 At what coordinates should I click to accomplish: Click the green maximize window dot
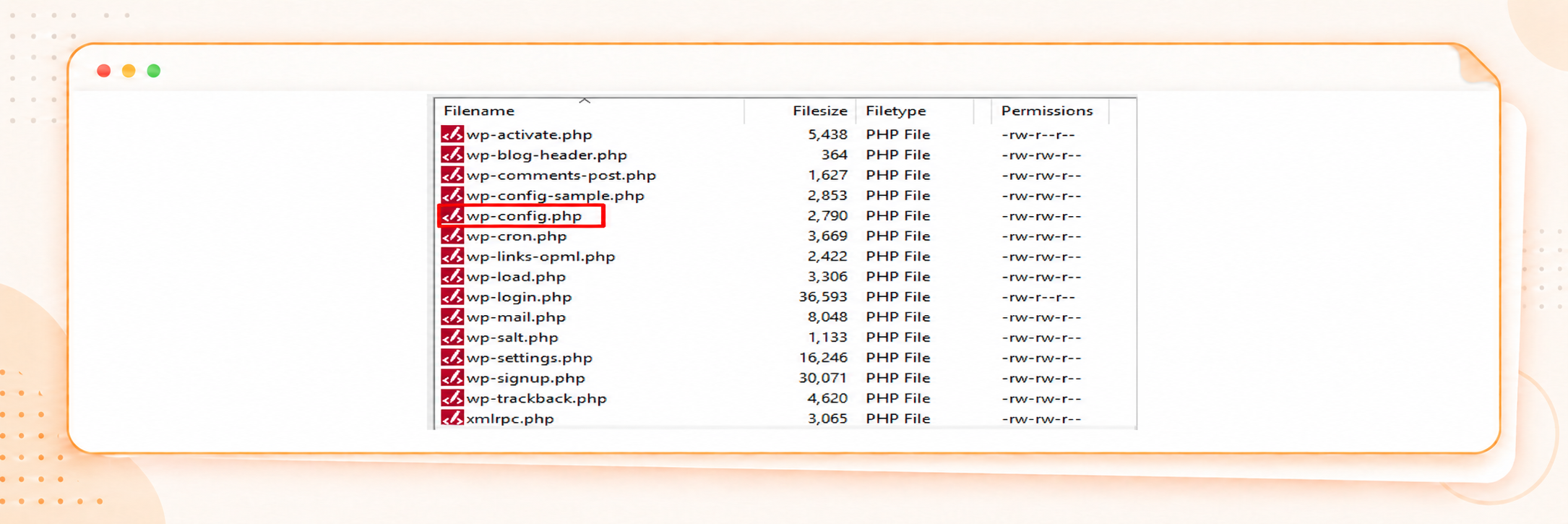[153, 70]
